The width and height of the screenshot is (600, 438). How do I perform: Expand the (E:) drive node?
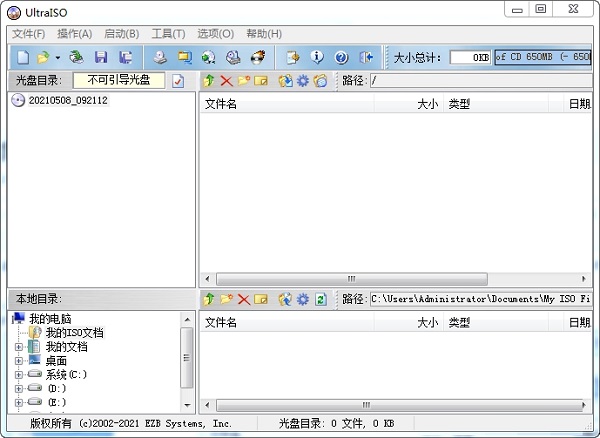(18, 402)
